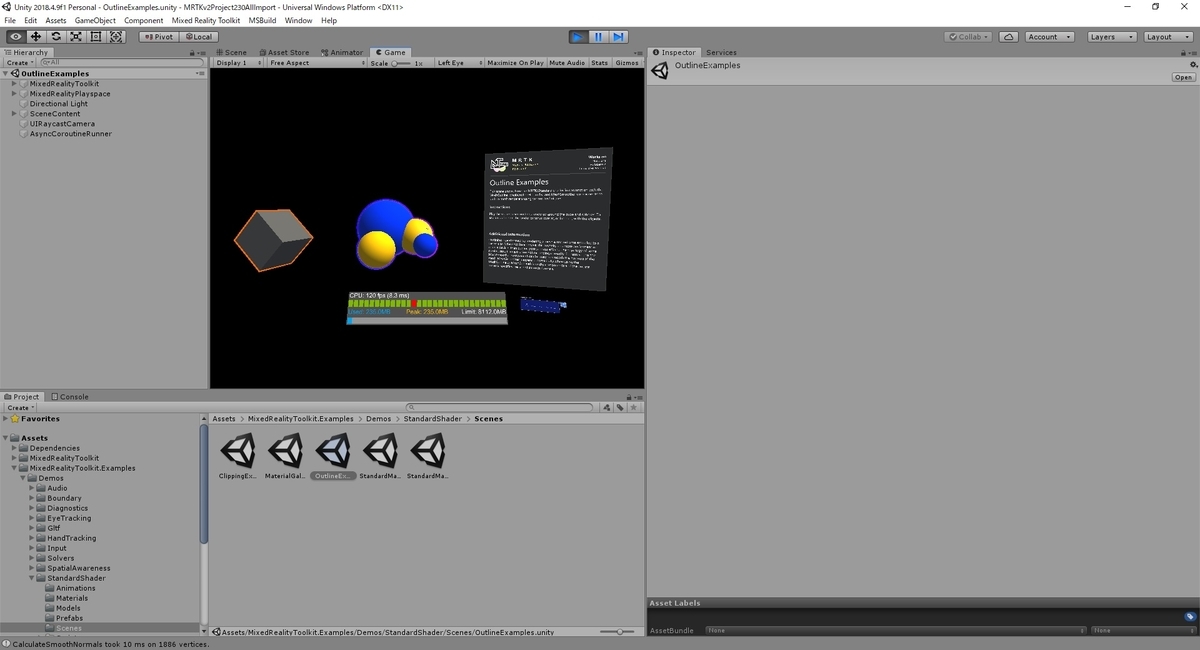Open the Free Aspect dropdown
The image size is (1200, 650).
[316, 63]
